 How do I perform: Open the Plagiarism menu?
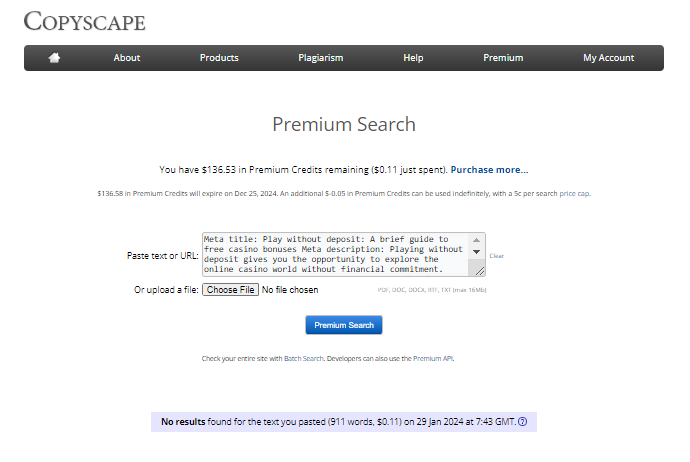point(321,58)
